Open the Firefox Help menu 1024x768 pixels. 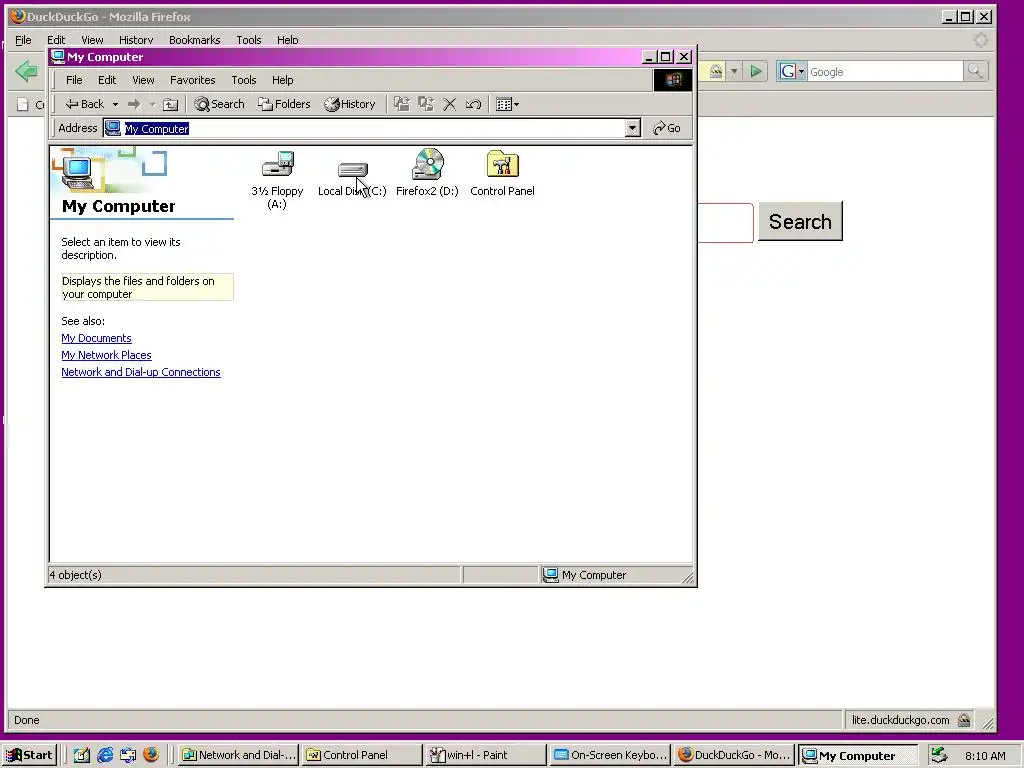[x=287, y=40]
